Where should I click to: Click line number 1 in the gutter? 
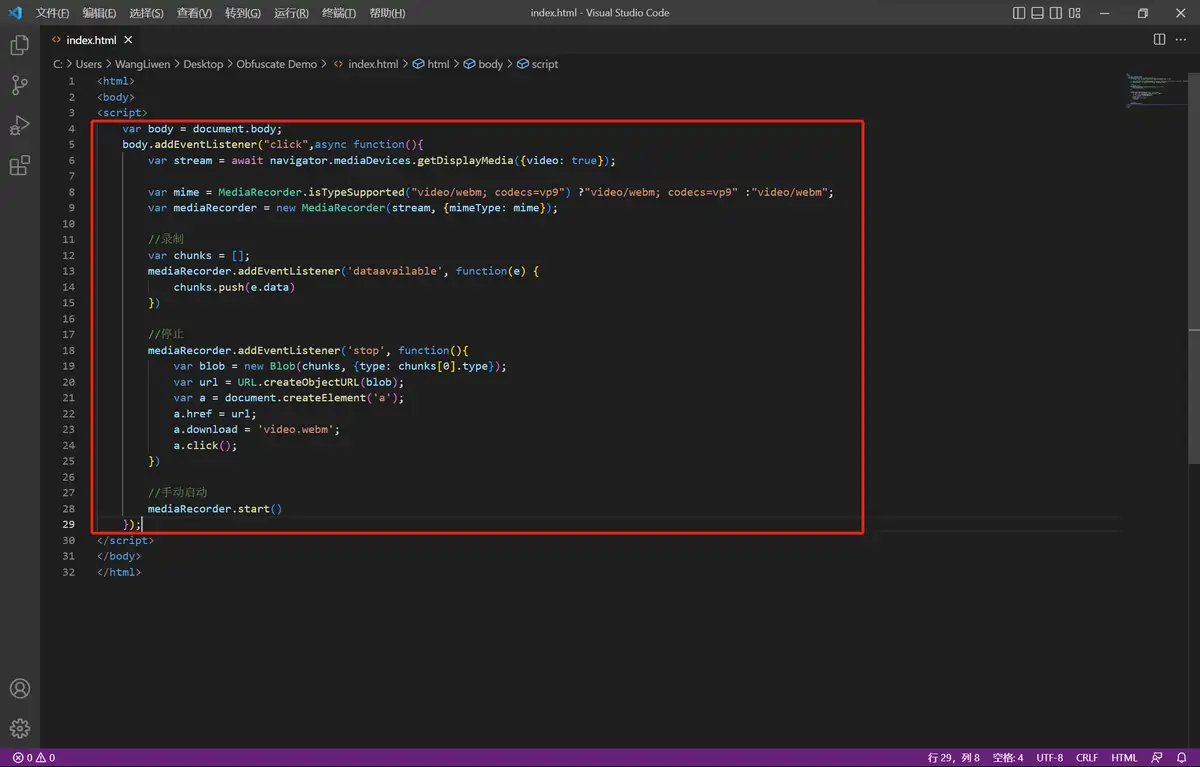pyautogui.click(x=71, y=81)
